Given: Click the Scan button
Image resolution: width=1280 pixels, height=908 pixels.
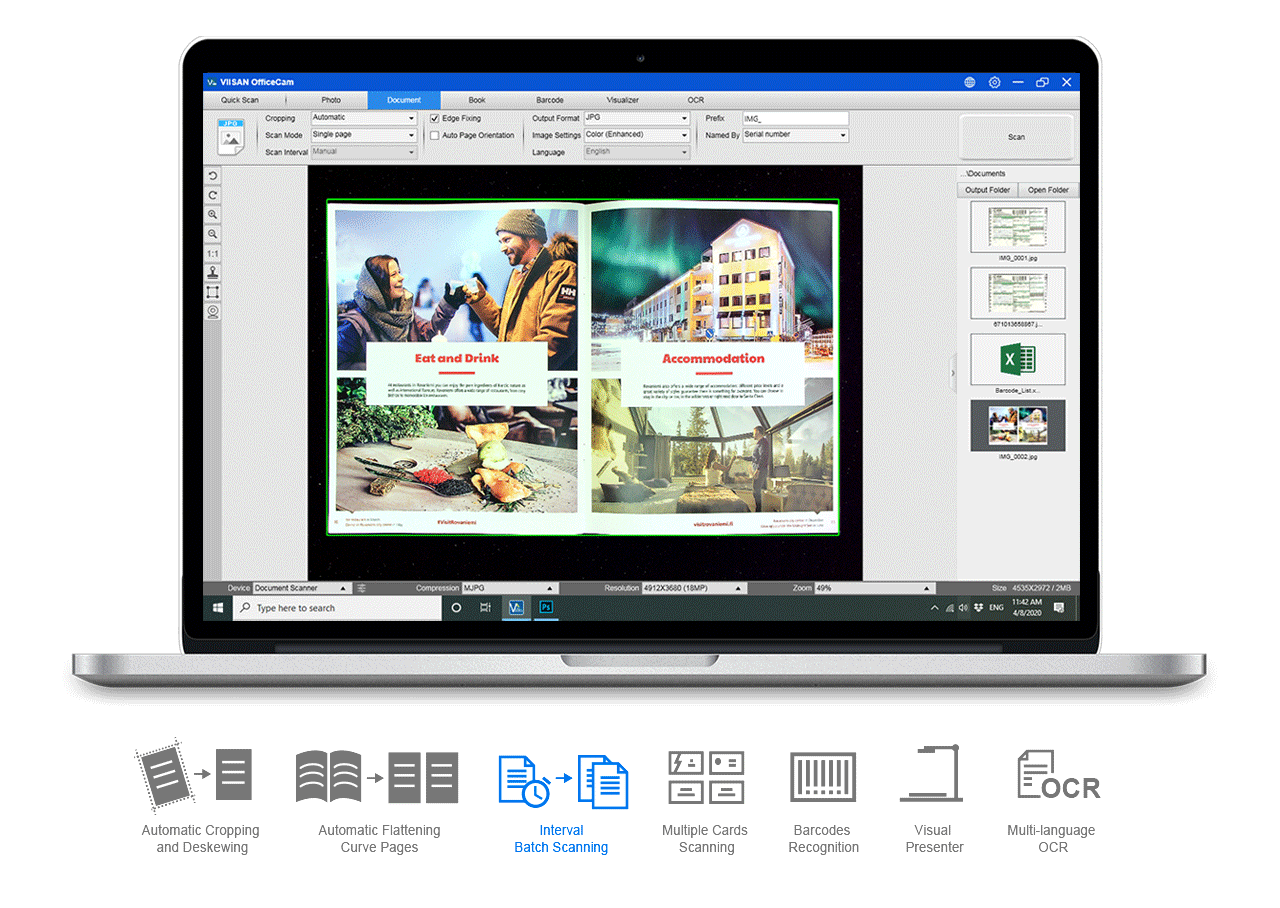Looking at the screenshot, I should point(1016,137).
